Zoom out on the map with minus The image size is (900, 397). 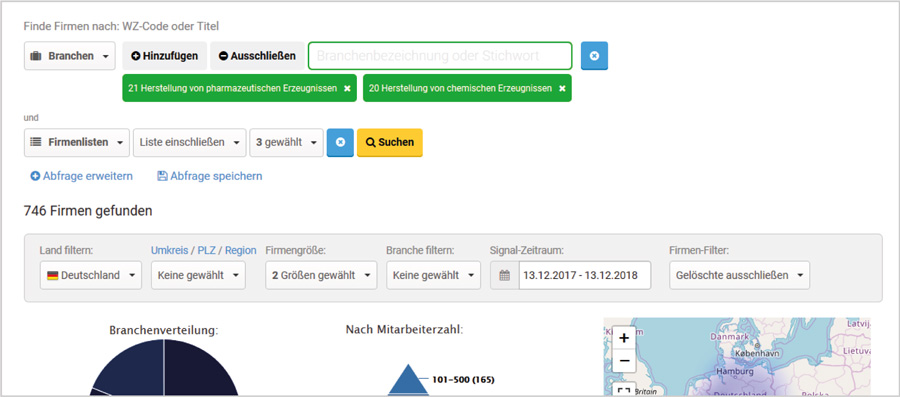(624, 361)
